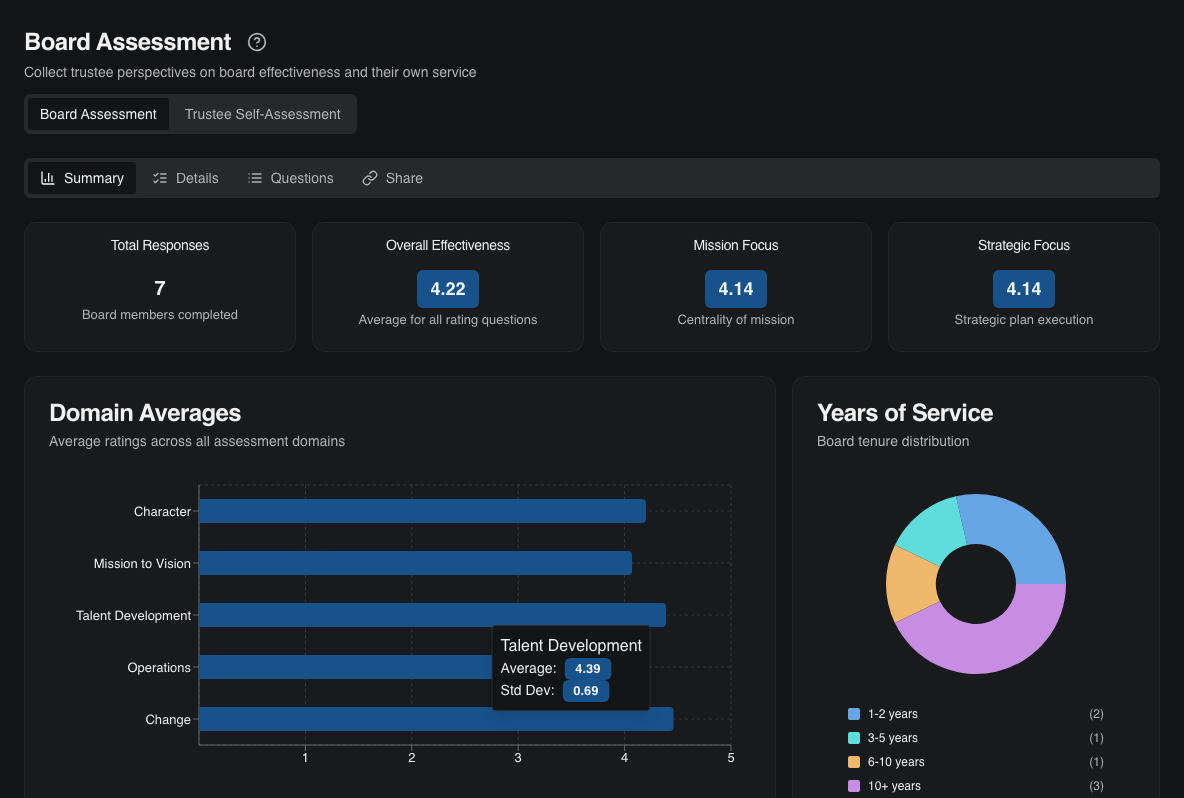Image resolution: width=1184 pixels, height=798 pixels.
Task: Click the checklist icon in Details tab
Action: (x=159, y=178)
